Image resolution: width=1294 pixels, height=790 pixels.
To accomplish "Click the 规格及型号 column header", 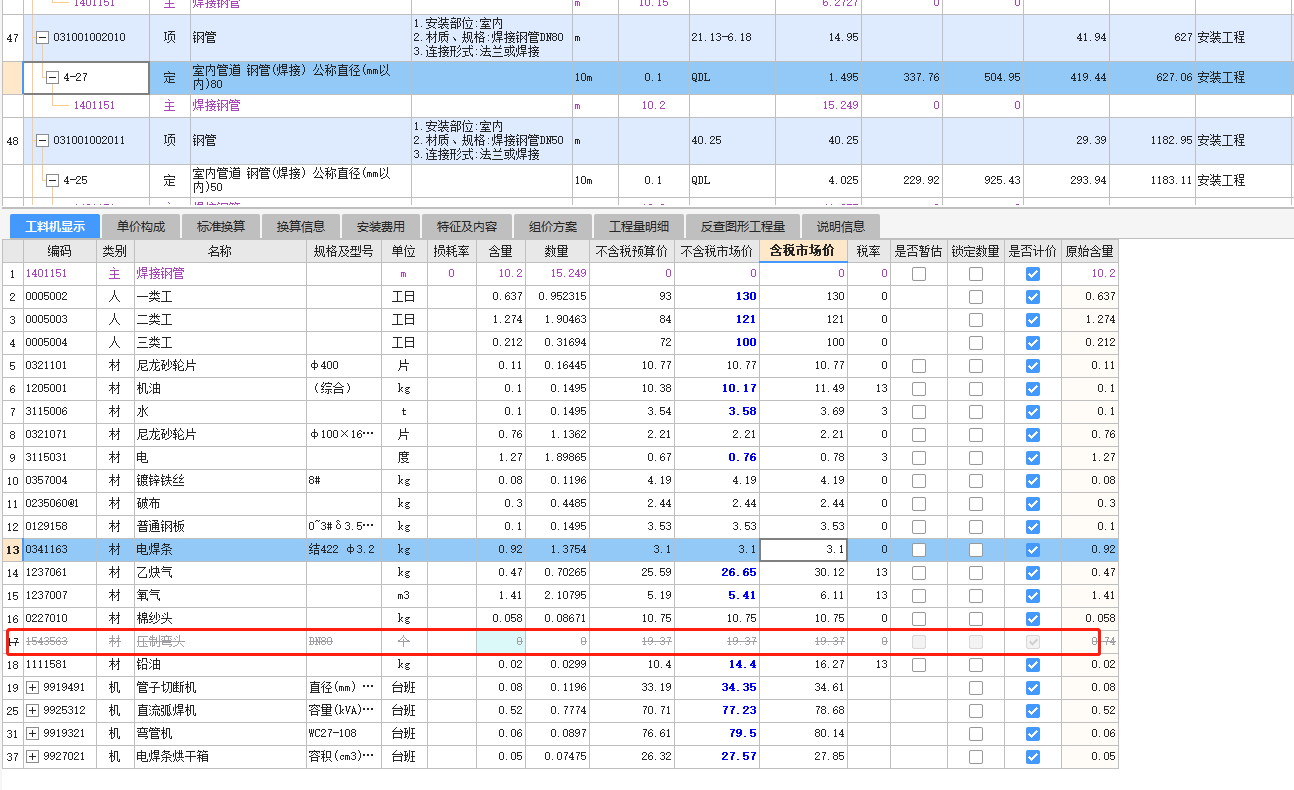I will pyautogui.click(x=343, y=251).
